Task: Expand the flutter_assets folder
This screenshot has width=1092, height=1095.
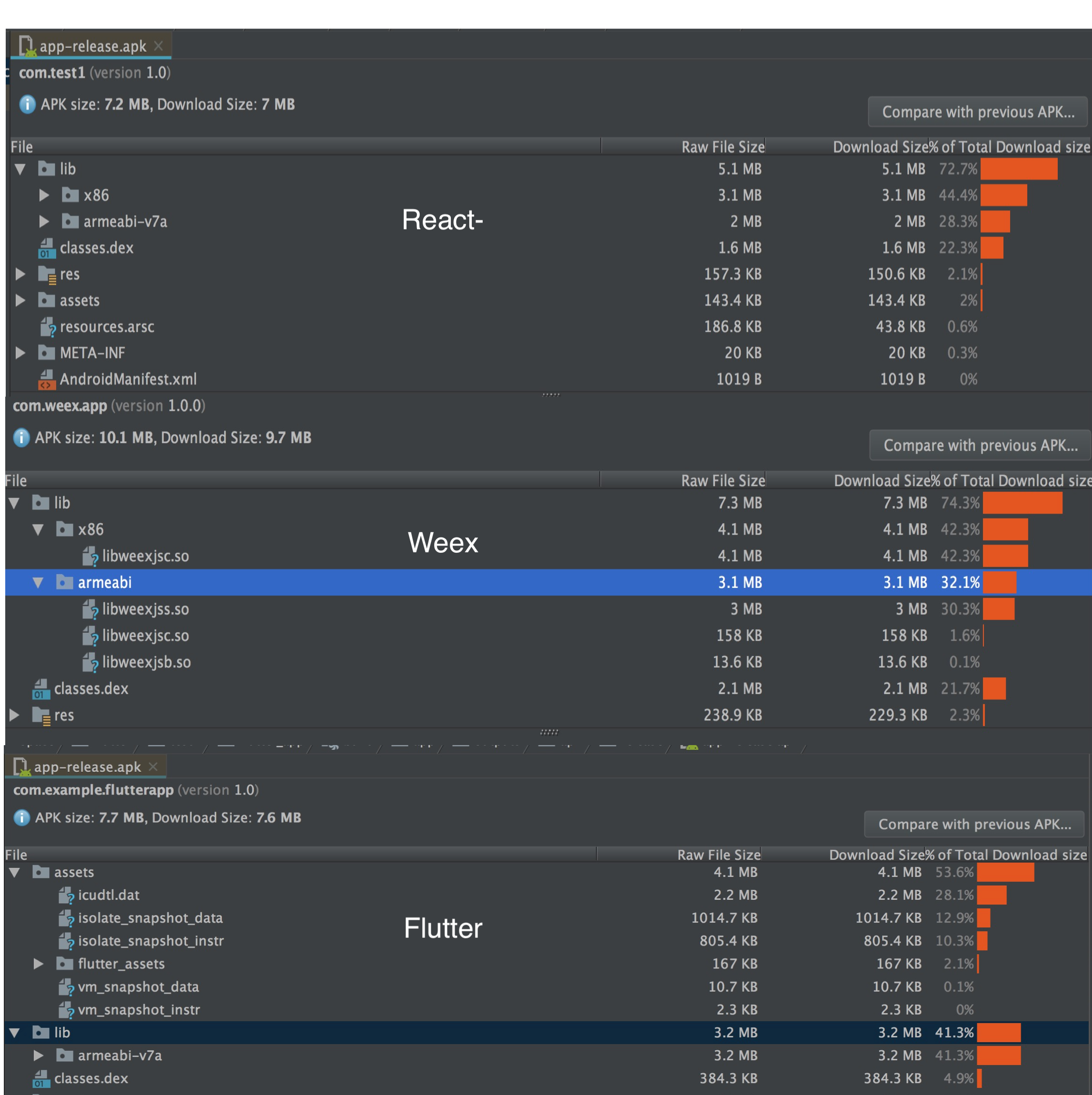Action: click(x=38, y=964)
